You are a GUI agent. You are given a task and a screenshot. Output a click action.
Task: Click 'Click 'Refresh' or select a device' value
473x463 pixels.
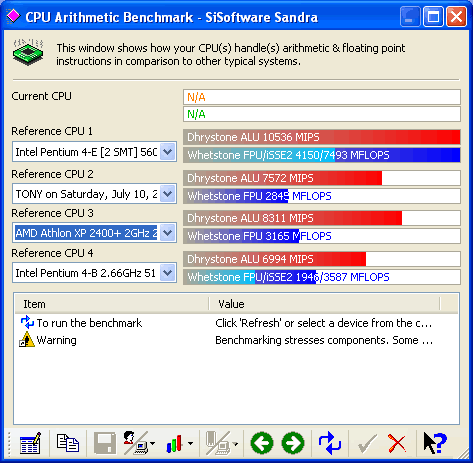(x=323, y=323)
